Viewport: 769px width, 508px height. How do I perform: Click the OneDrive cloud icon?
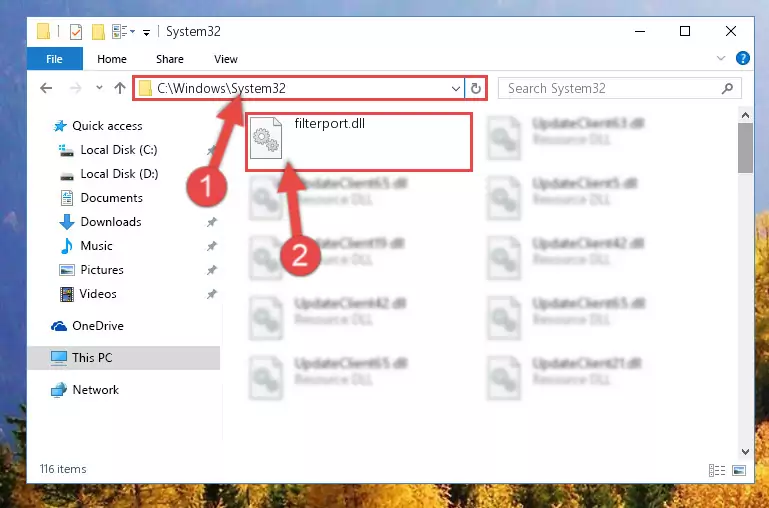tap(59, 326)
